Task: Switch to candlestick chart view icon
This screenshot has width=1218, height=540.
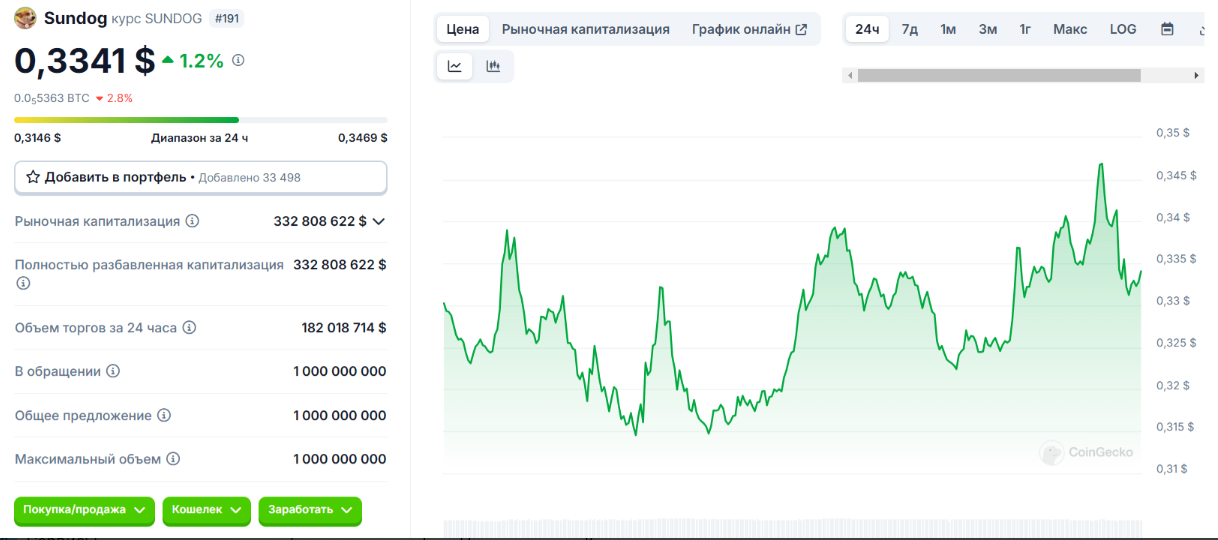Action: tap(493, 66)
